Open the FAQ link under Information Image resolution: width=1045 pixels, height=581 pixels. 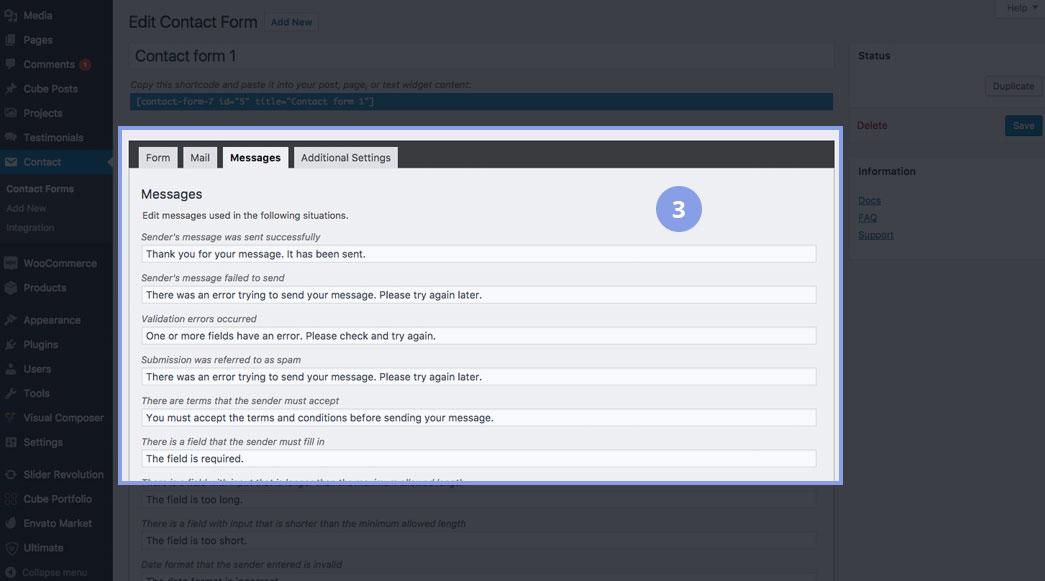pyautogui.click(x=867, y=218)
